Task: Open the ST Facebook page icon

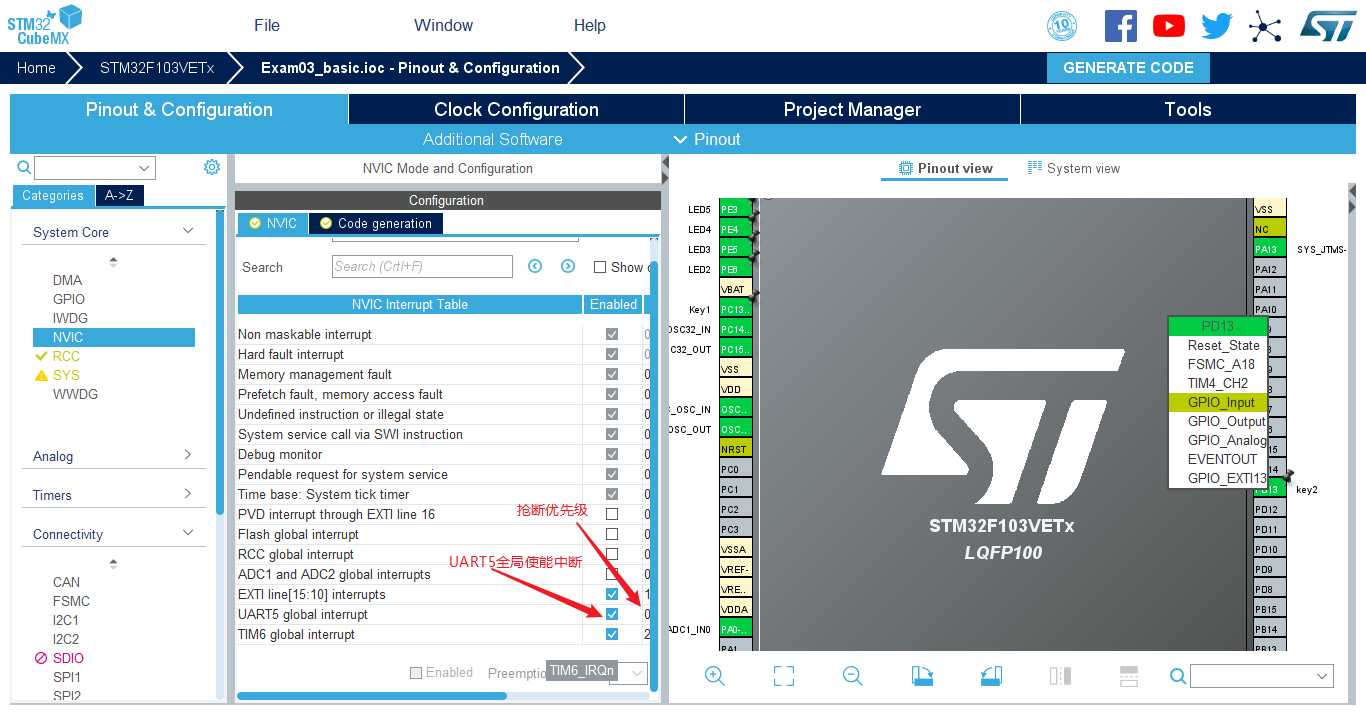Action: point(1120,25)
